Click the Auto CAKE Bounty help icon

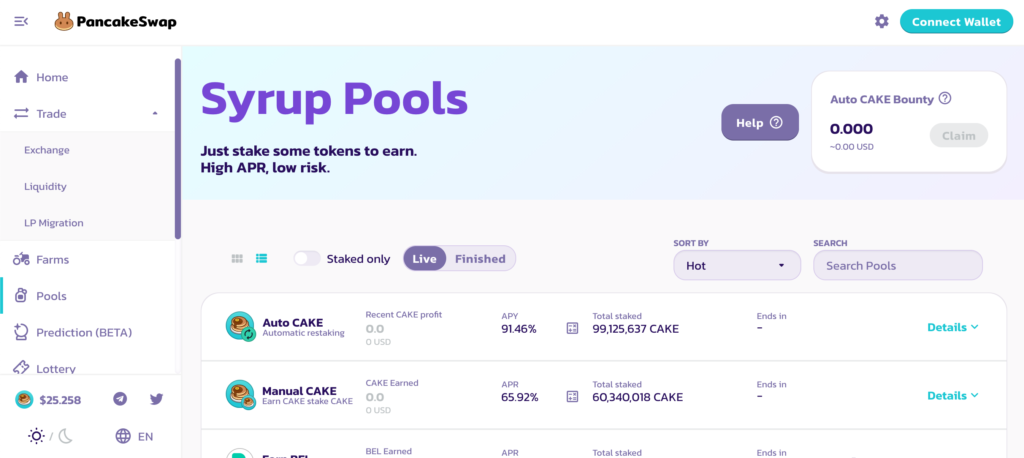pyautogui.click(x=945, y=99)
